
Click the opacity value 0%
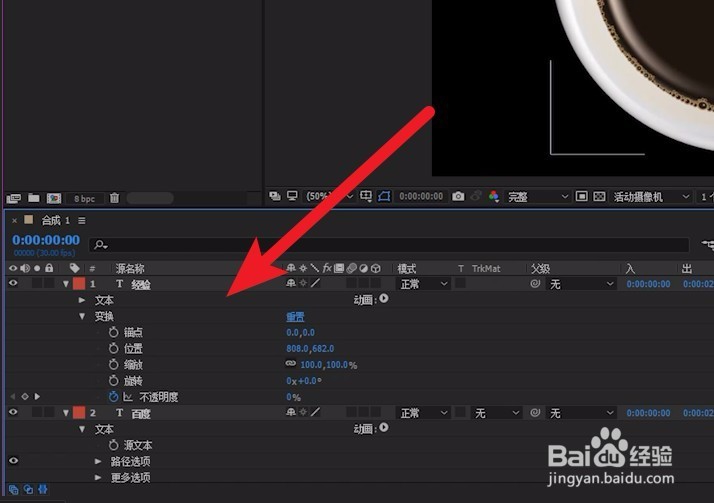point(293,397)
